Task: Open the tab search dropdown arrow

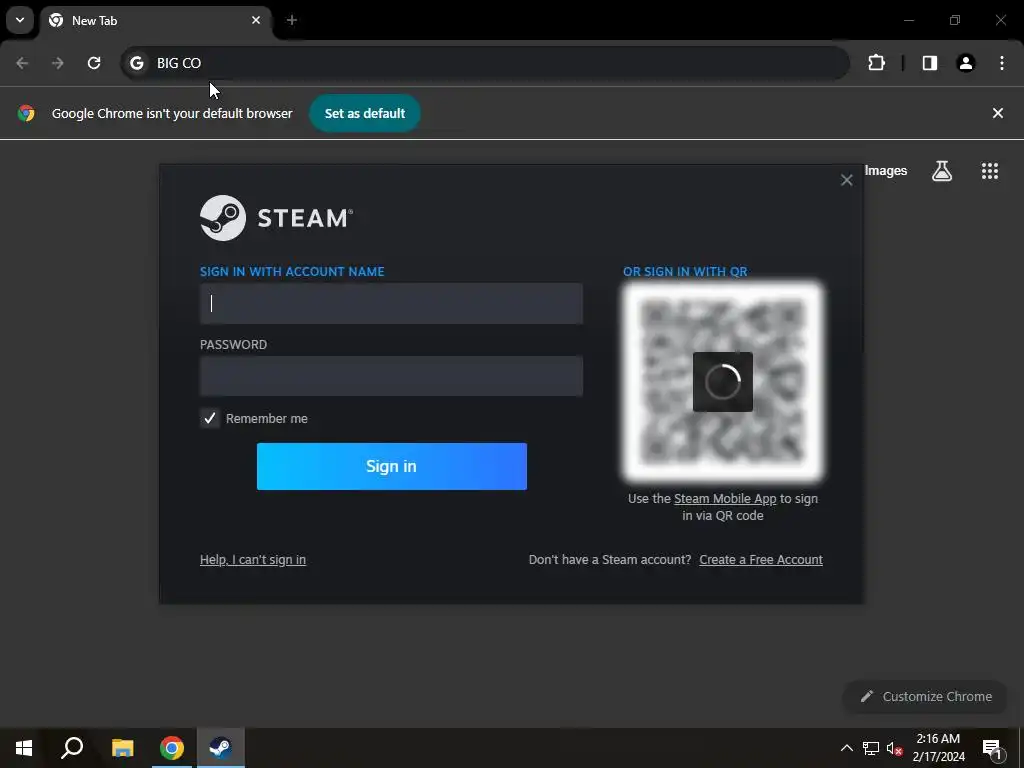Action: pos(20,20)
